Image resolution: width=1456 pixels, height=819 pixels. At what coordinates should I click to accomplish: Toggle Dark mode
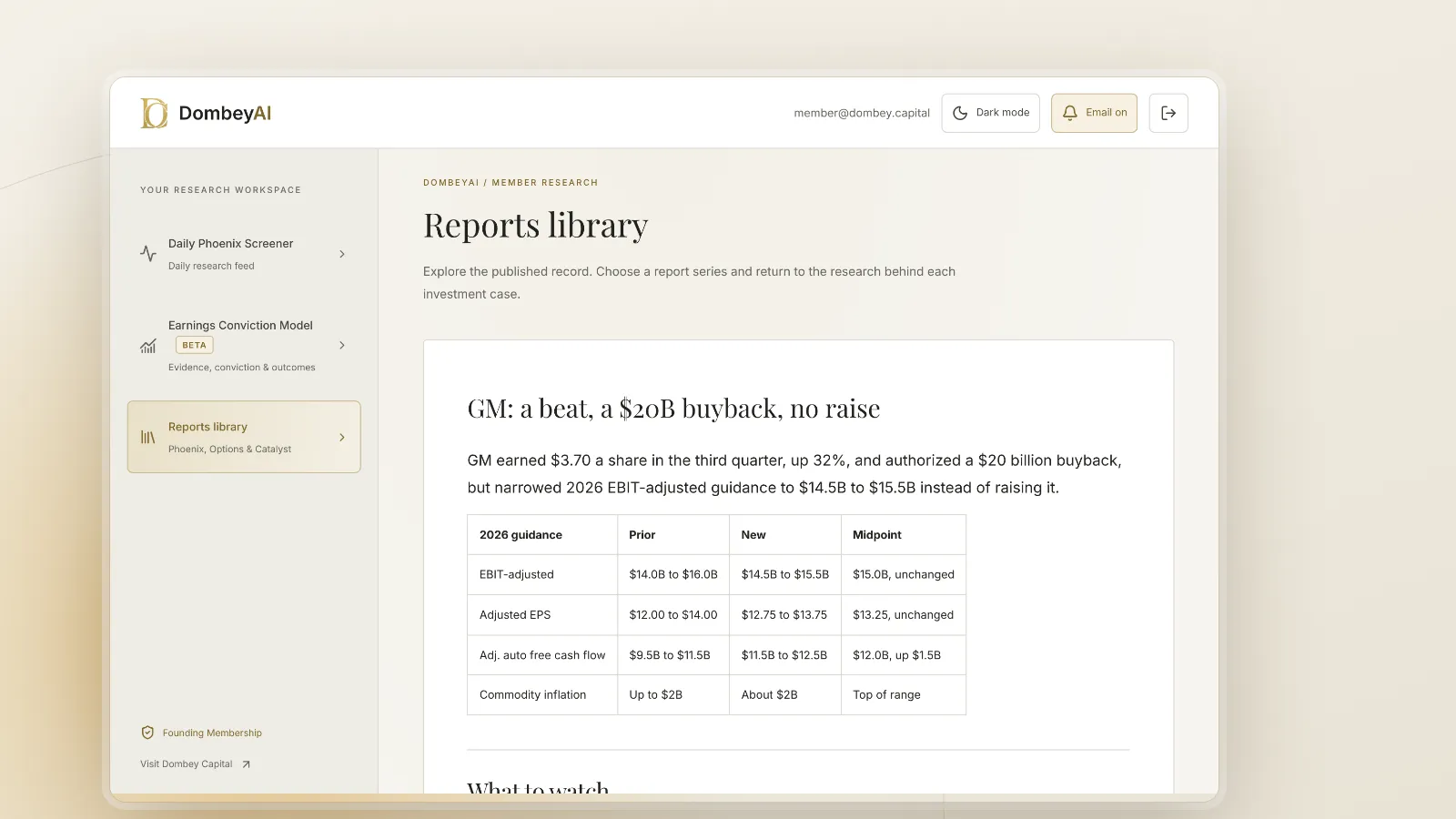[x=991, y=113]
